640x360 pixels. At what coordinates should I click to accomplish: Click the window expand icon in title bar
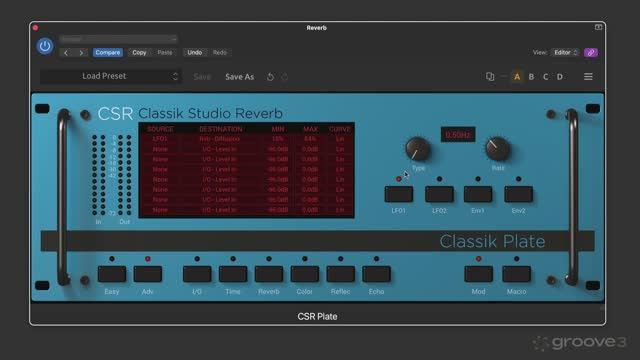pos(598,27)
